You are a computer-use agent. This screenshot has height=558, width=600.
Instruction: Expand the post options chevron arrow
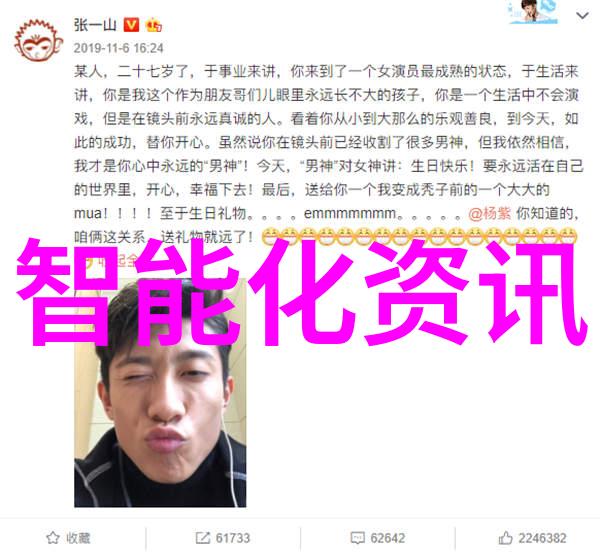582,15
